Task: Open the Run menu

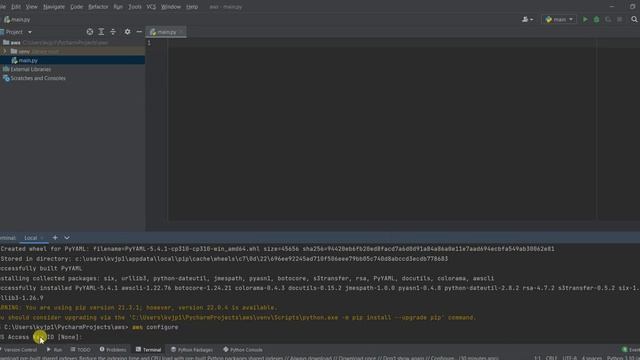Action: click(118, 7)
